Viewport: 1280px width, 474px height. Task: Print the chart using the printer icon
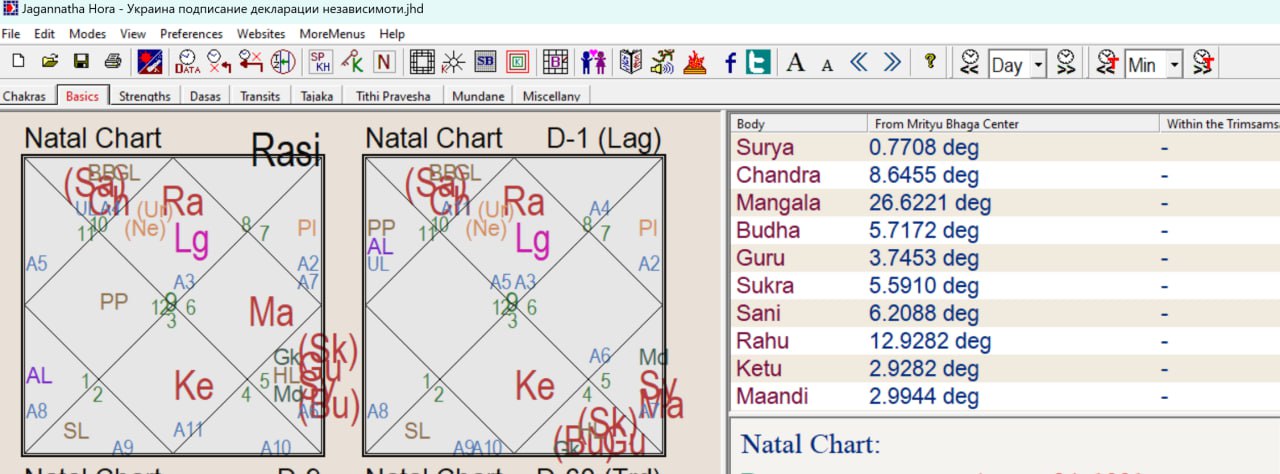pos(113,62)
